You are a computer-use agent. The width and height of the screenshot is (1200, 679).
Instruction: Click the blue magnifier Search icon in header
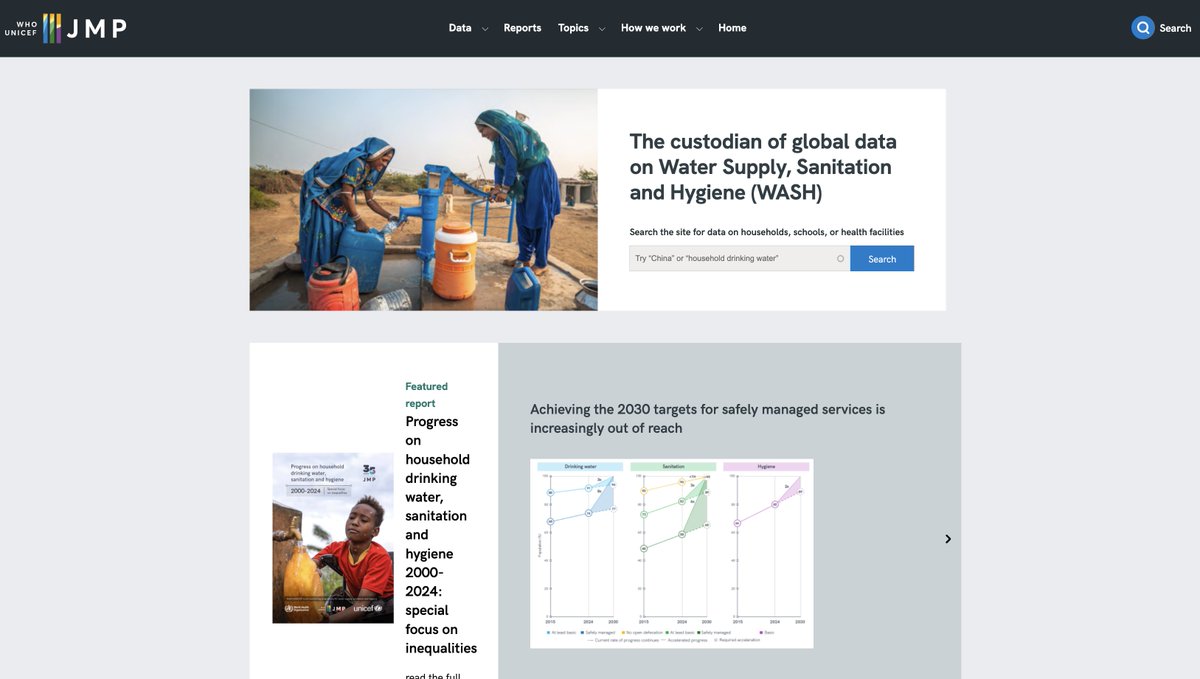1143,28
